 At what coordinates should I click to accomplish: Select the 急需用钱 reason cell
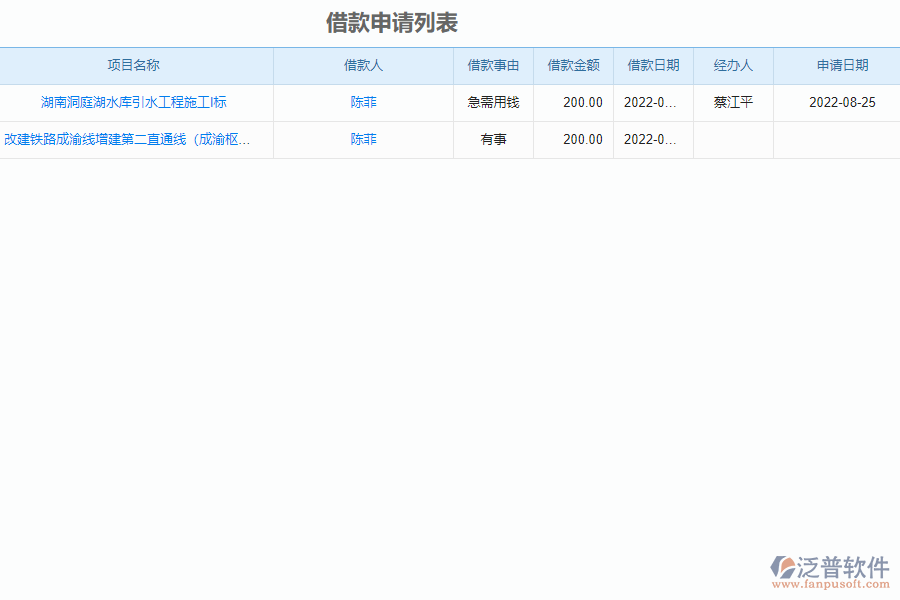click(493, 101)
